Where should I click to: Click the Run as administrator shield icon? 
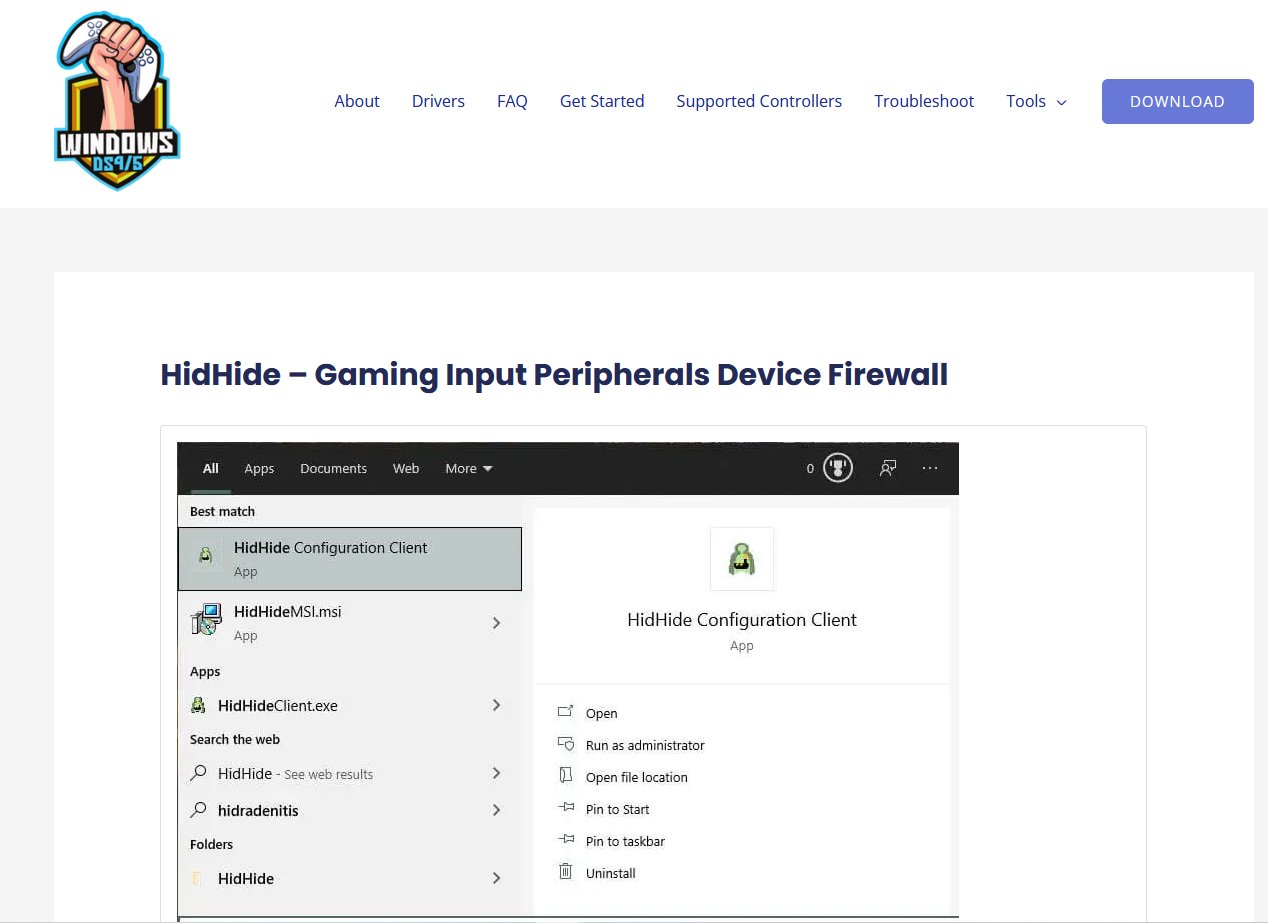[566, 745]
